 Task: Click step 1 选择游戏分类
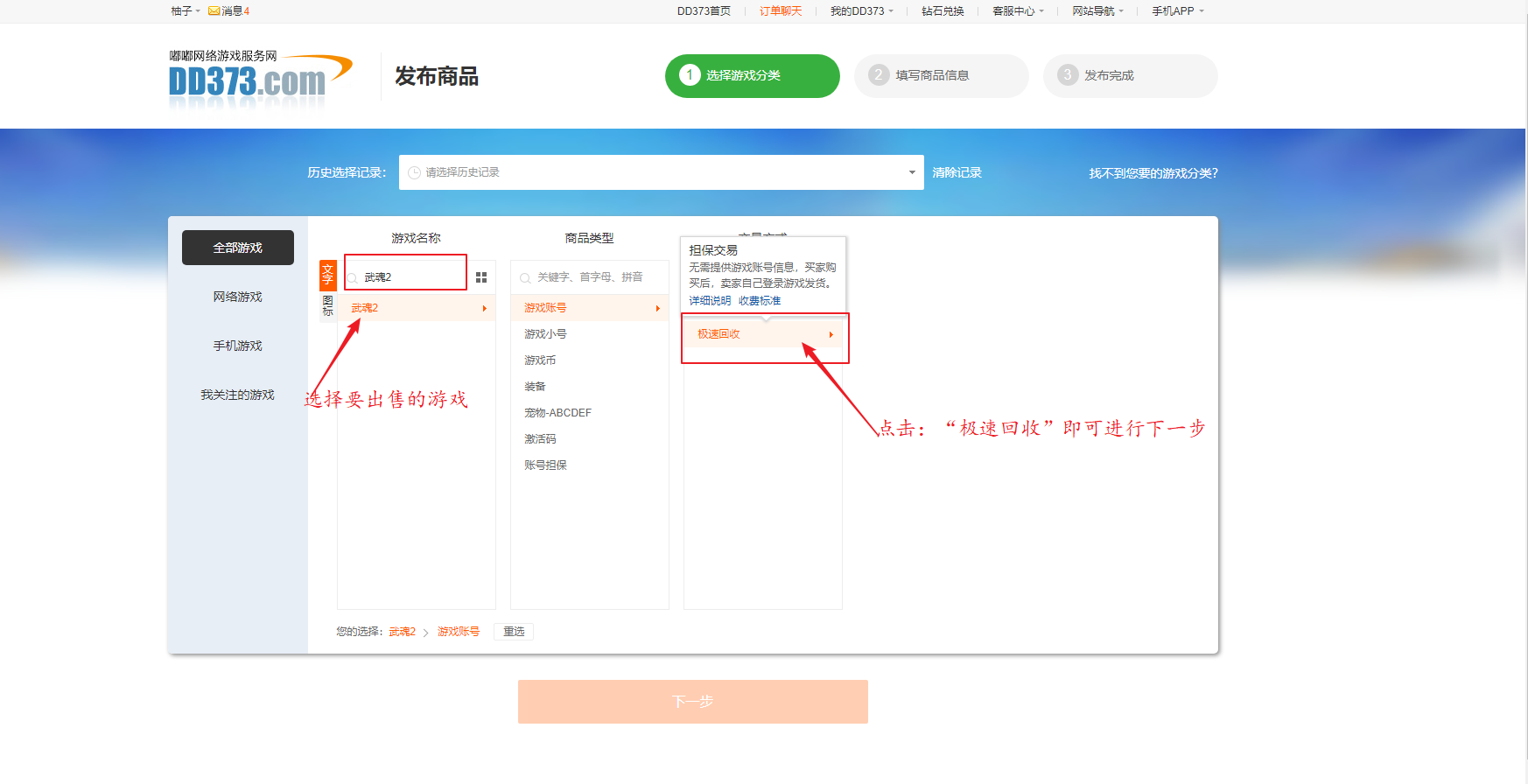pos(753,76)
